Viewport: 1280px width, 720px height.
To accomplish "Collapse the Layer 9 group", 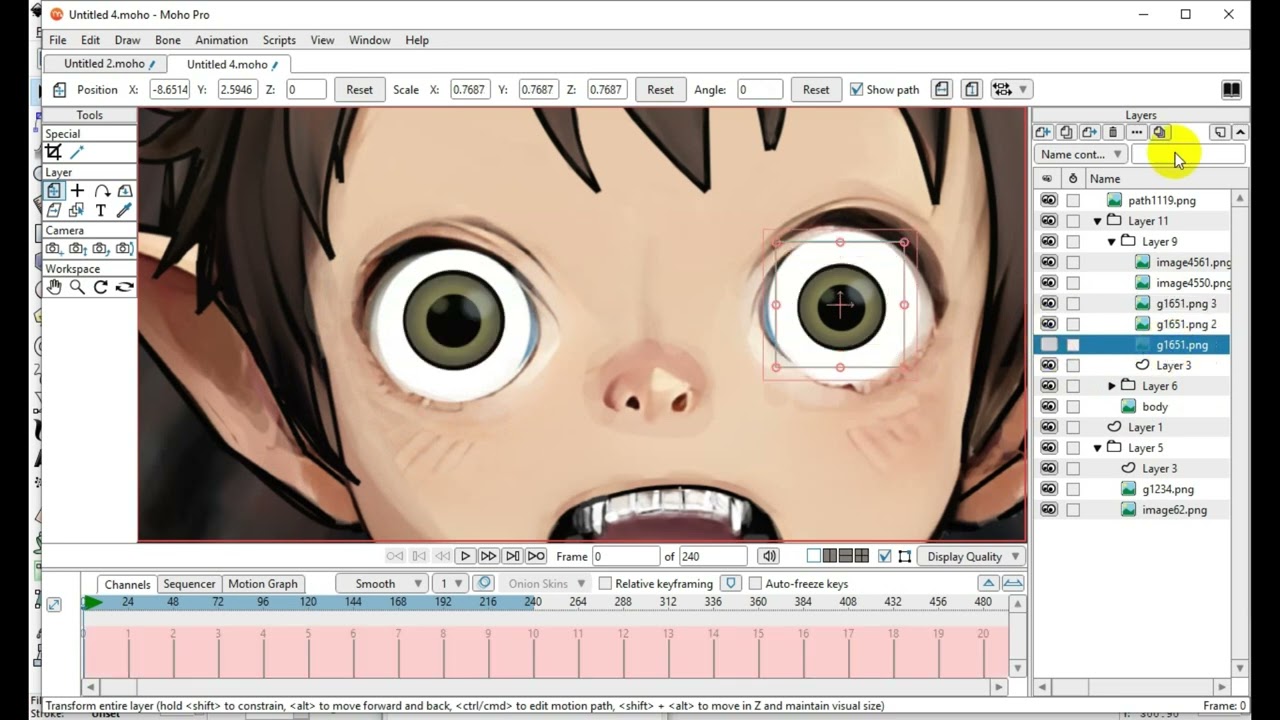I will click(x=1112, y=242).
